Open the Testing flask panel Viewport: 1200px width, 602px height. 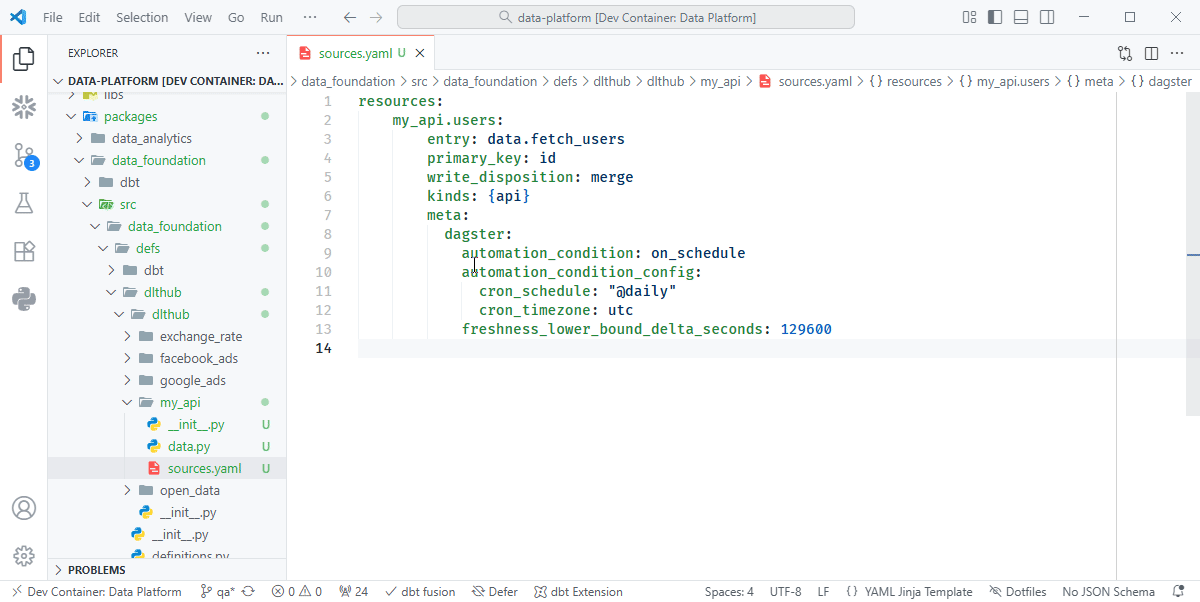tap(24, 203)
